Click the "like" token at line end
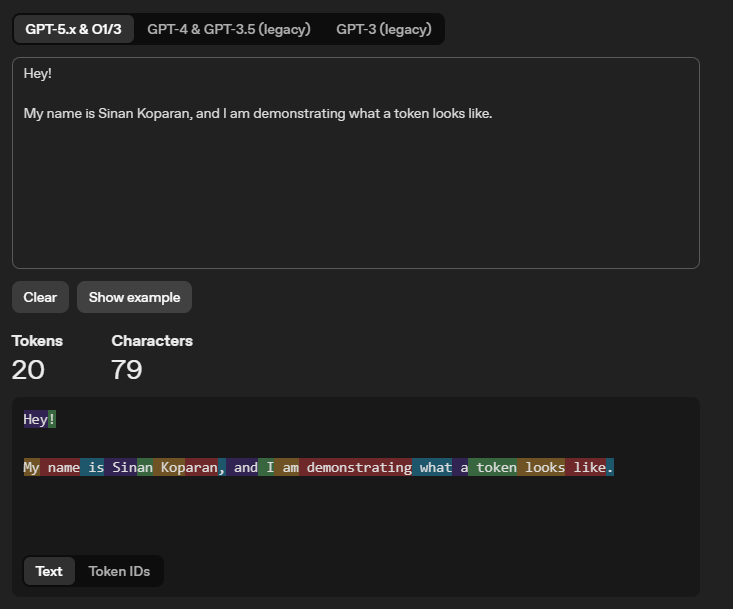The image size is (733, 609). click(587, 467)
